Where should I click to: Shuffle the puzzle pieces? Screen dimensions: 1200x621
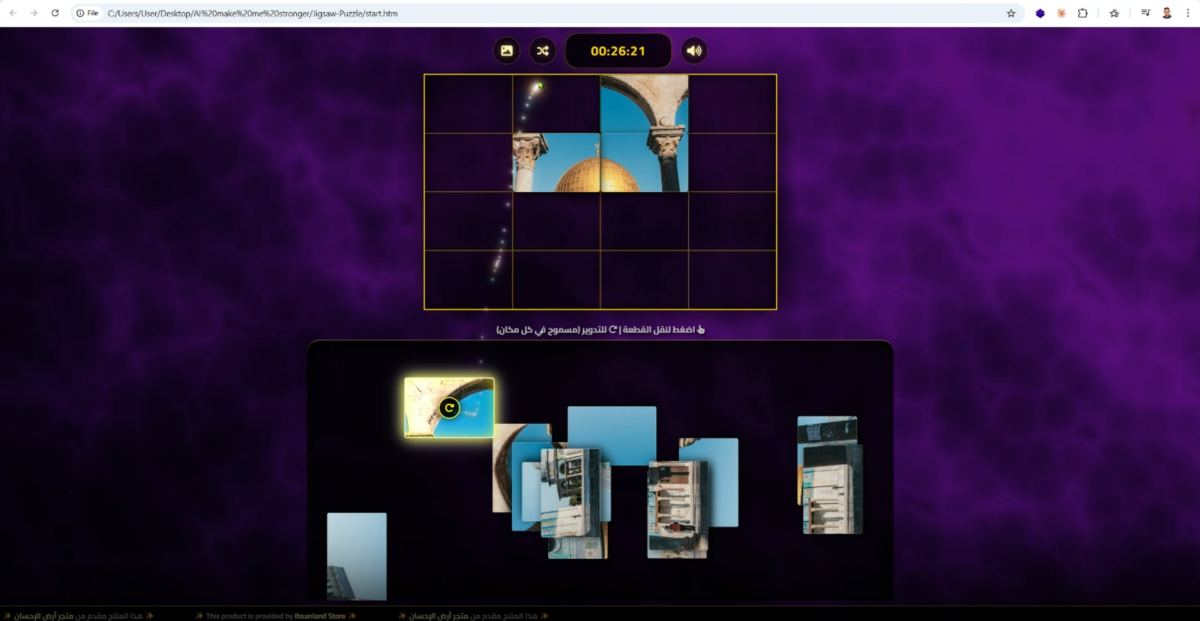click(542, 51)
